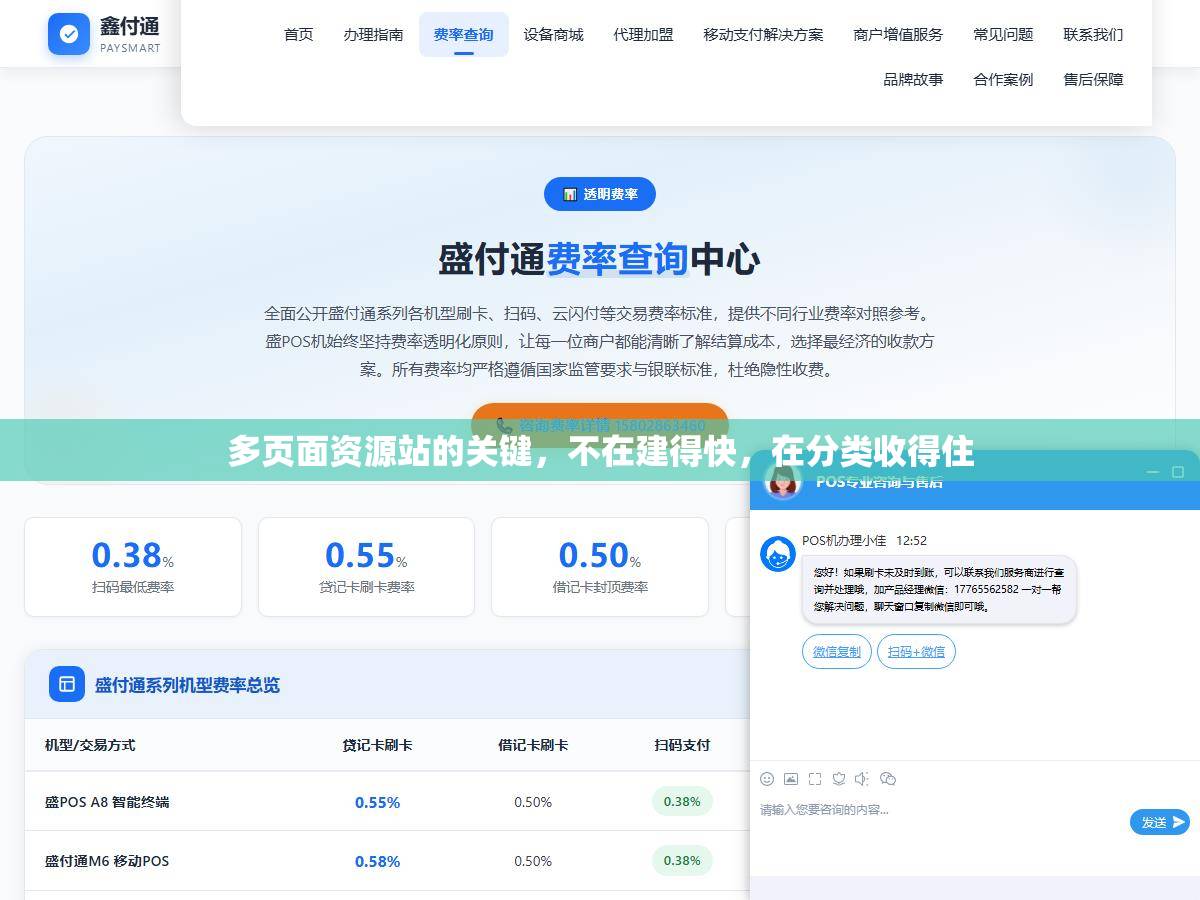Click the 0.38% badge in 盛付通M6 row

click(x=682, y=860)
